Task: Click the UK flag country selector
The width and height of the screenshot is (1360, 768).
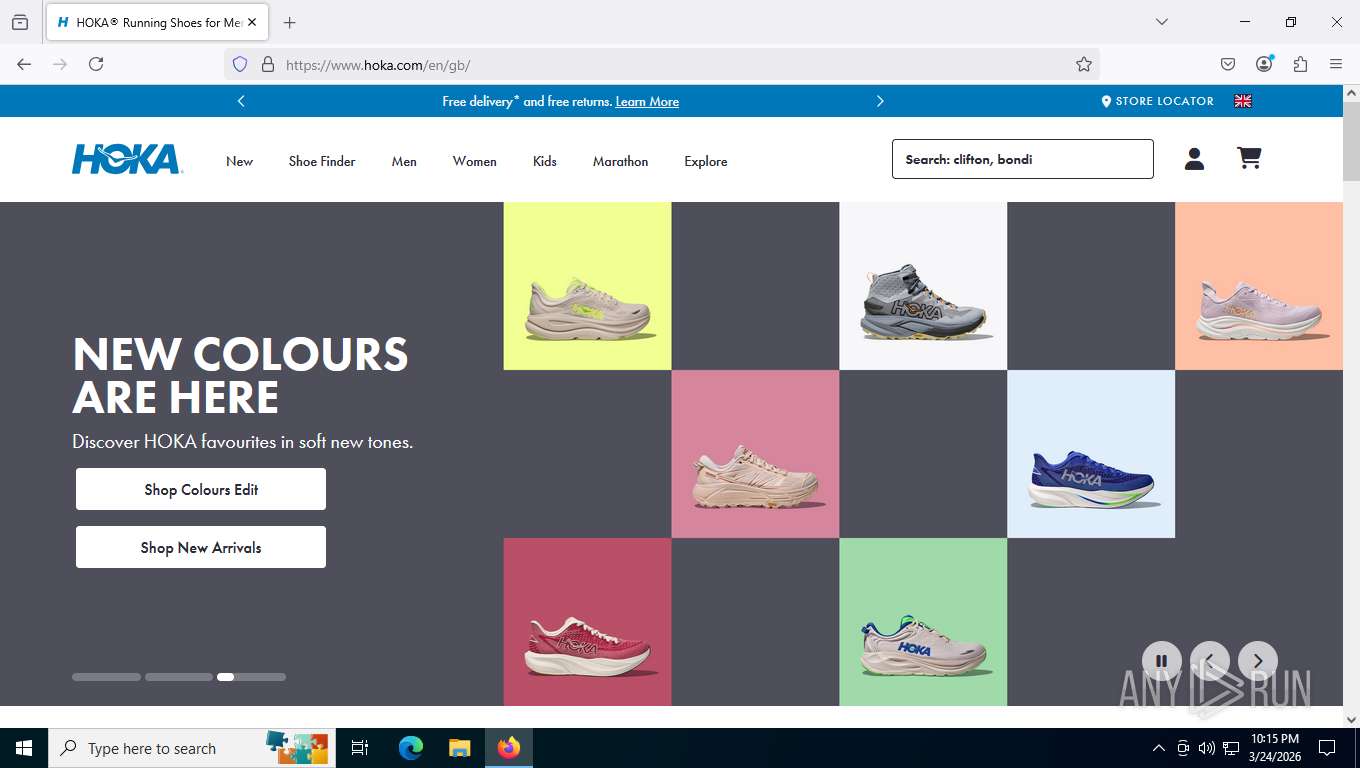Action: coord(1243,101)
